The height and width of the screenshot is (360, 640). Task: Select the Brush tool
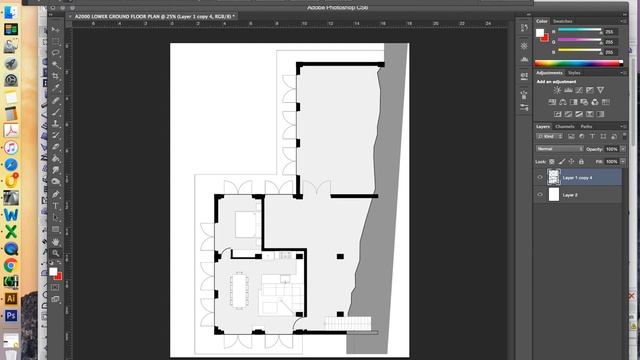pos(56,111)
